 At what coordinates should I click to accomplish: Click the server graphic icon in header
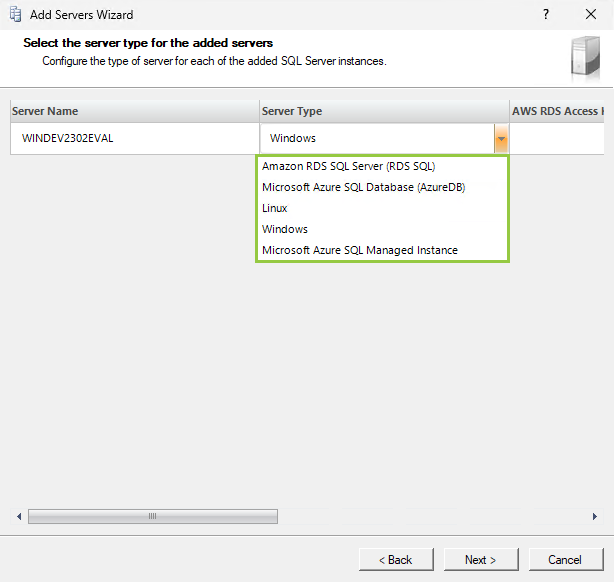click(x=585, y=56)
